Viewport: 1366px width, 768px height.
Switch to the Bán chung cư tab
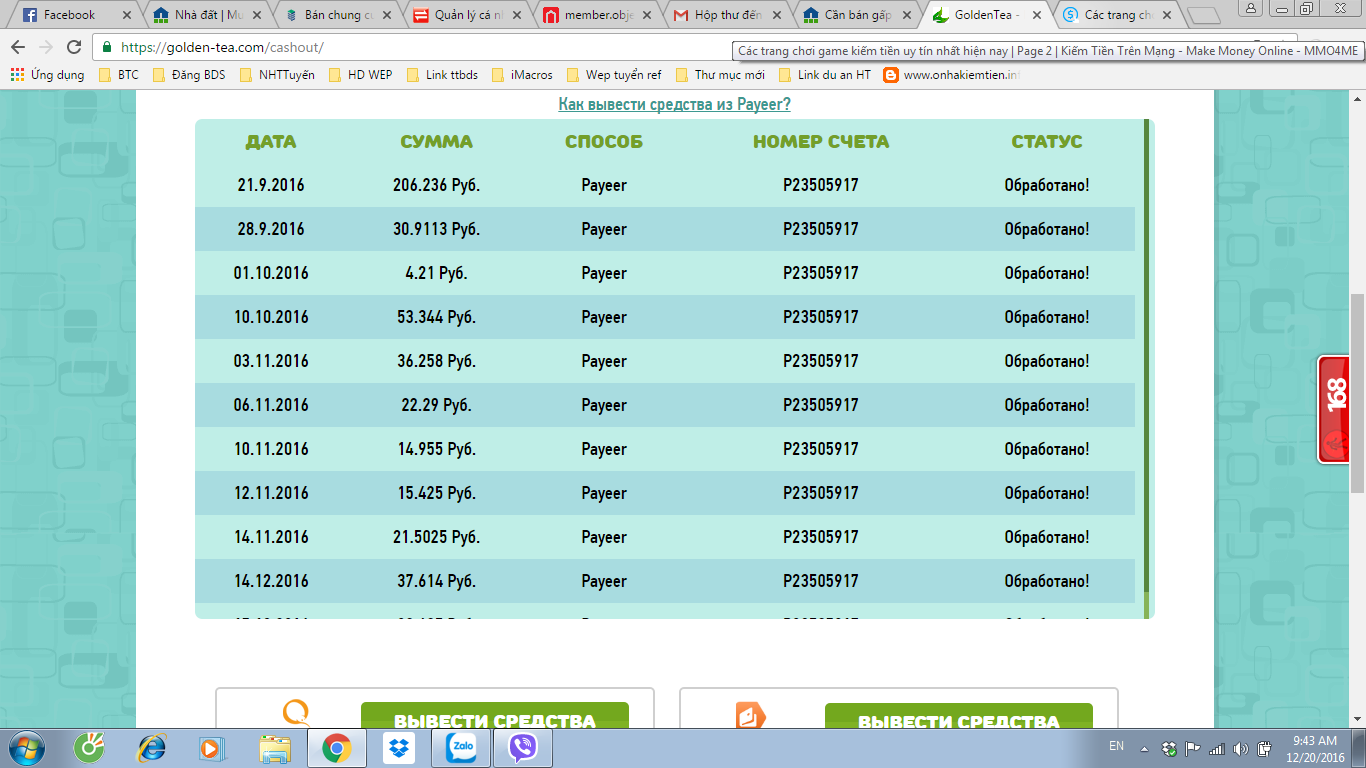[x=340, y=15]
